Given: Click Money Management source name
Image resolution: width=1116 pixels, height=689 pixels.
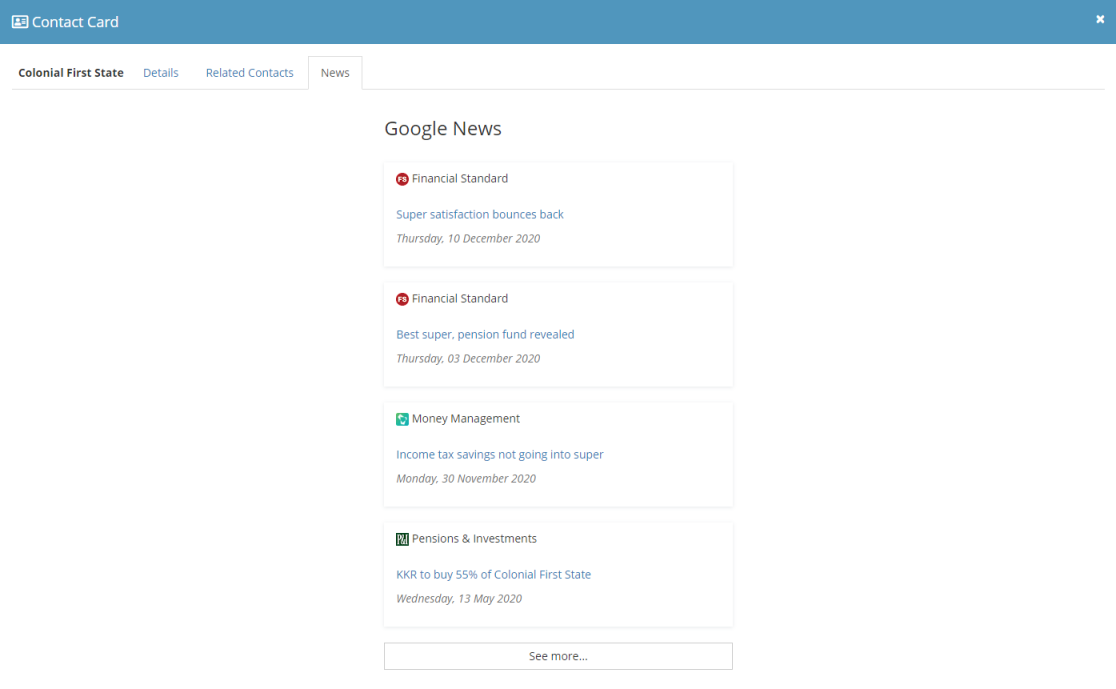Looking at the screenshot, I should 465,419.
